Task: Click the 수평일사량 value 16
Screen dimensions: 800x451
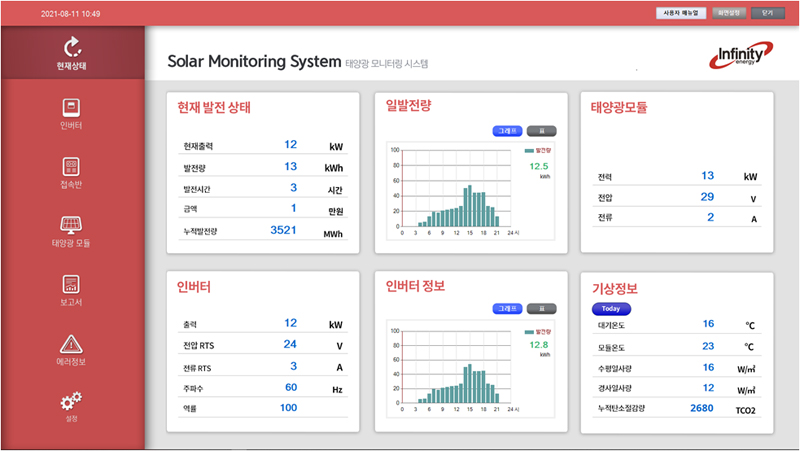Action: coord(708,368)
